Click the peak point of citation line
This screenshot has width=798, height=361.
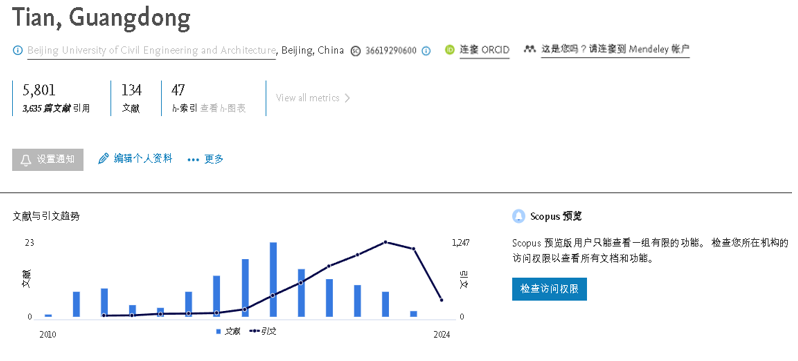click(386, 242)
